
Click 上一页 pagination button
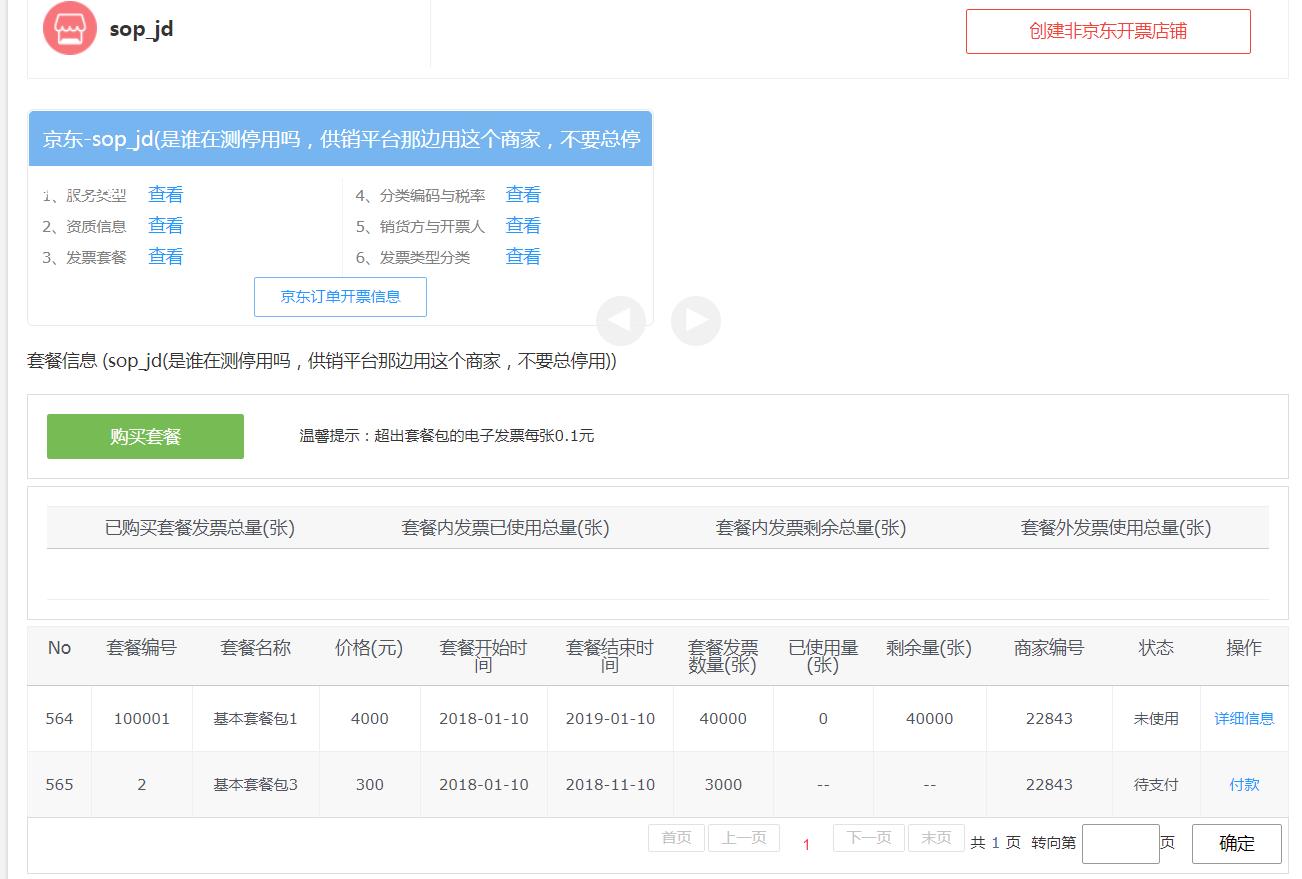click(744, 838)
